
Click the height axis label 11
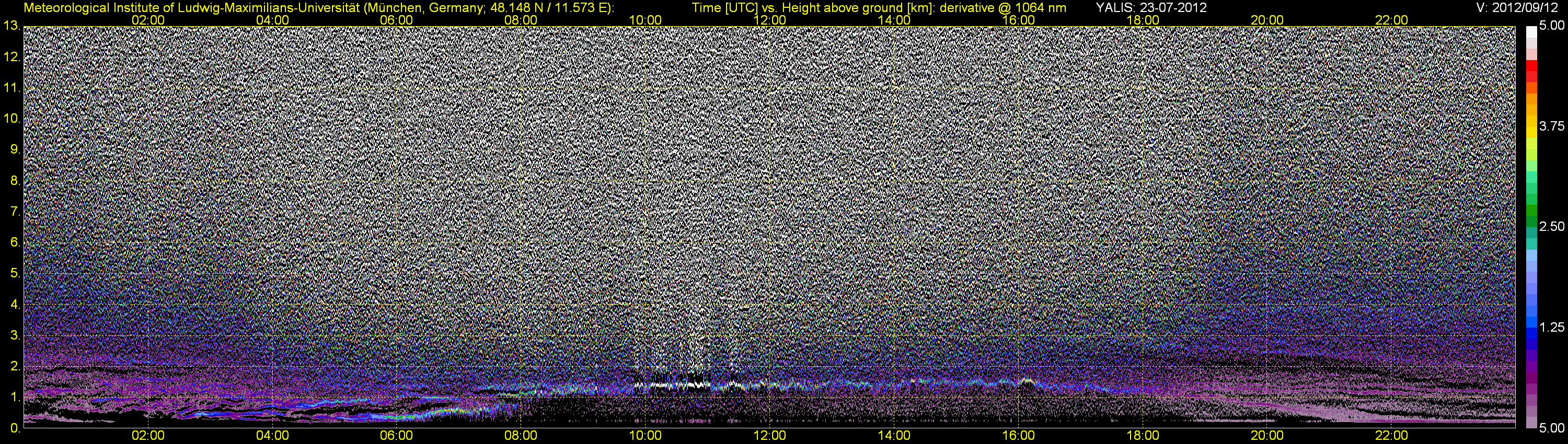click(x=11, y=88)
